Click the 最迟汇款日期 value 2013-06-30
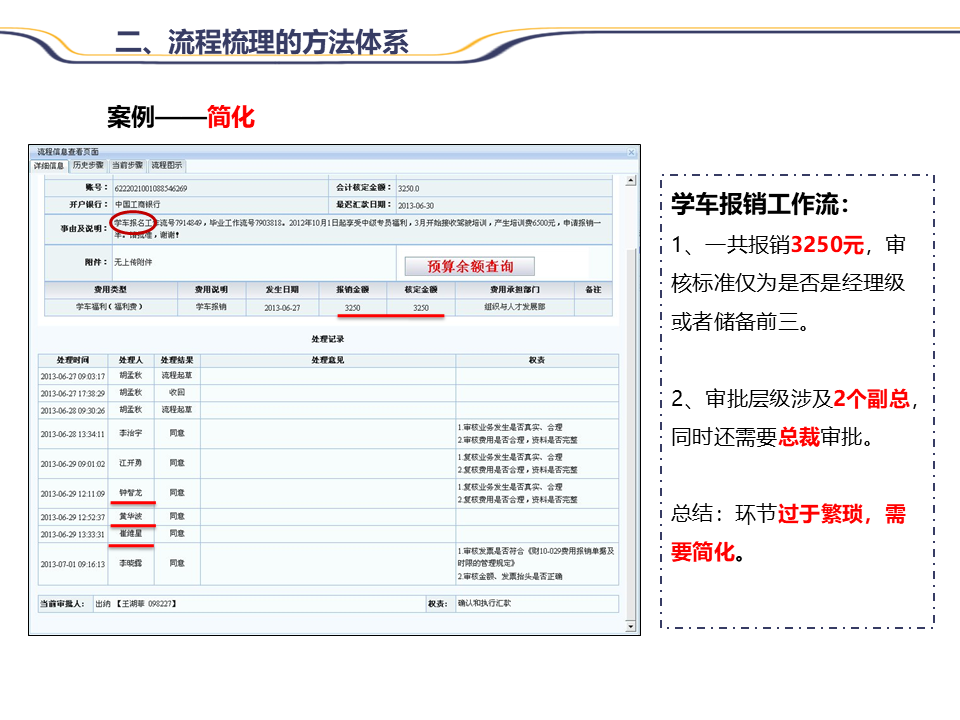This screenshot has height=720, width=960. click(416, 206)
